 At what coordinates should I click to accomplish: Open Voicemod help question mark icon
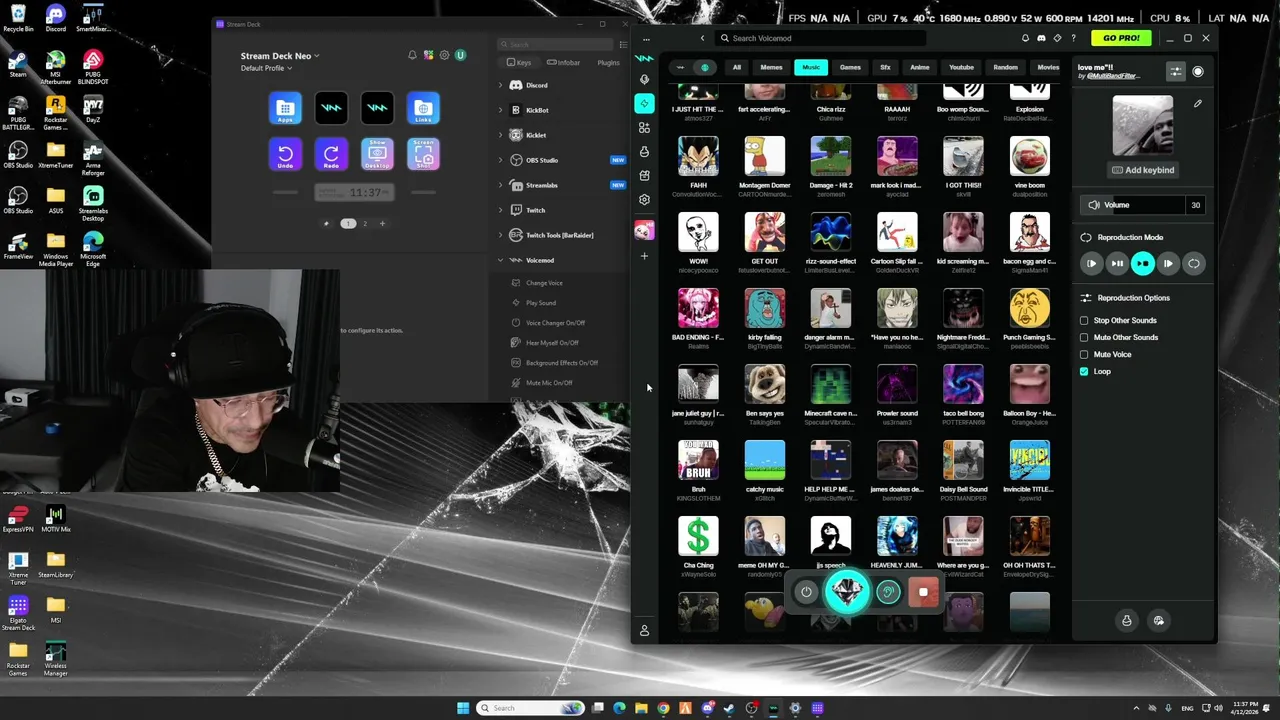pos(1074,38)
